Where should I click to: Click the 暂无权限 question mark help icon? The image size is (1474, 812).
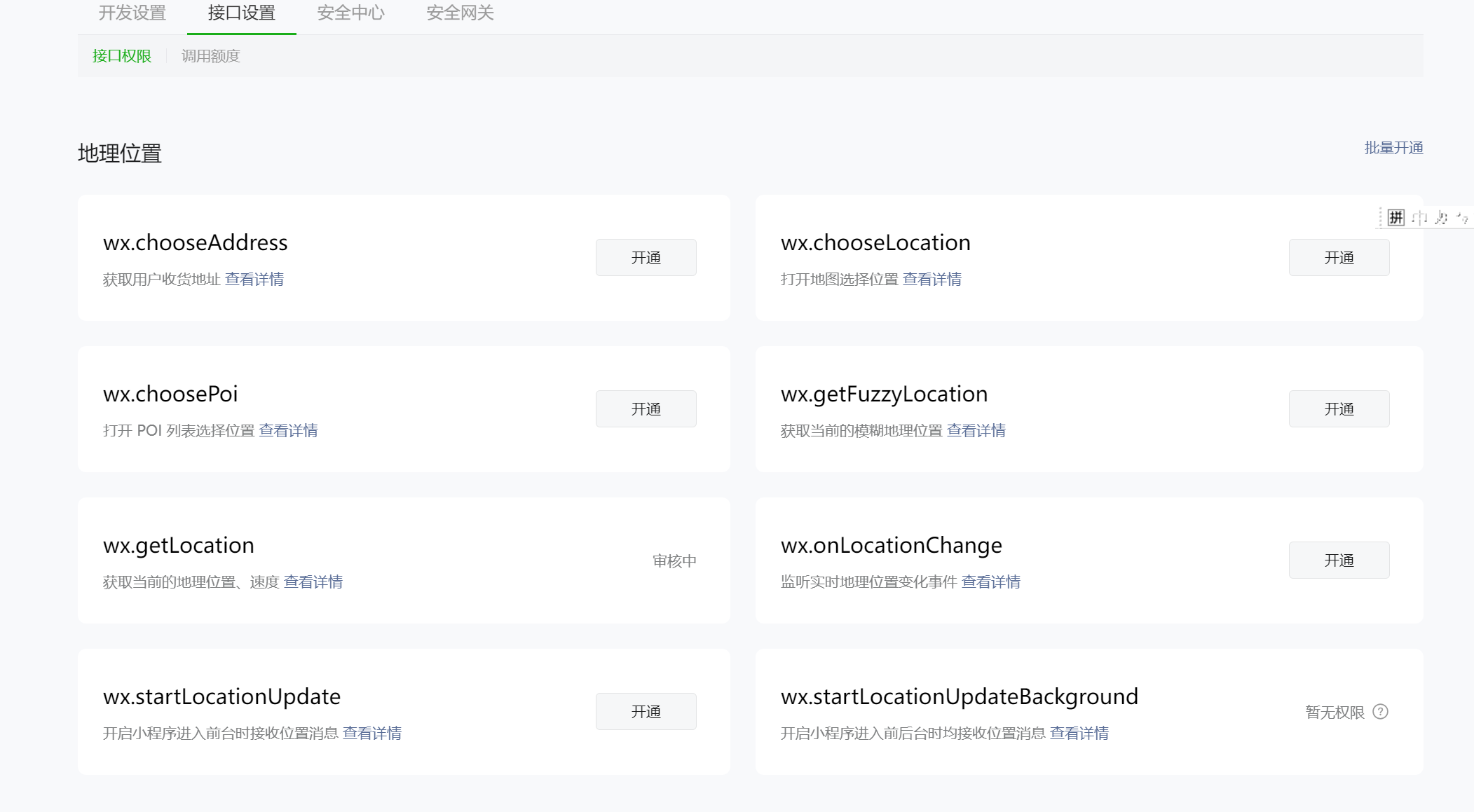coord(1380,712)
